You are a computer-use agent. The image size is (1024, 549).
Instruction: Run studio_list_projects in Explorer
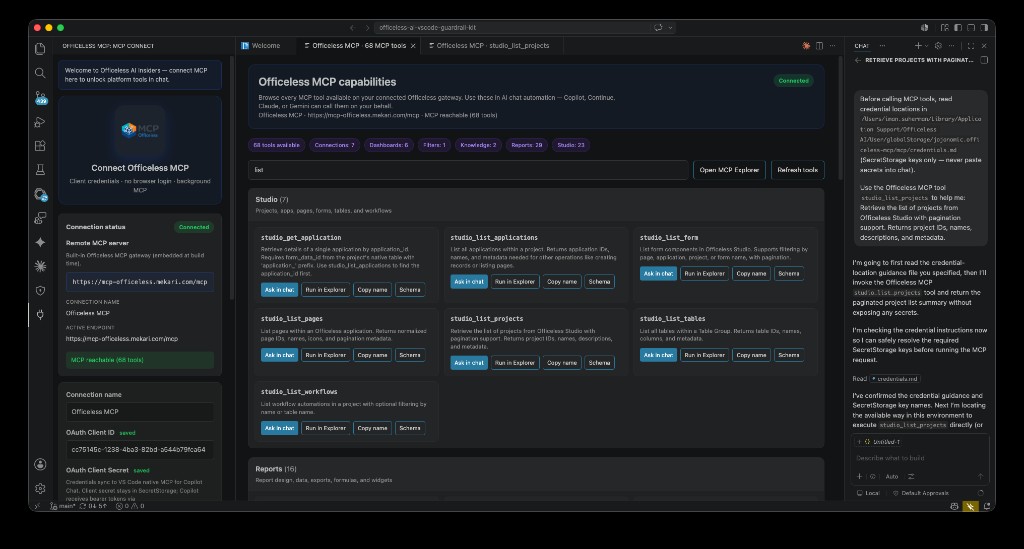pos(515,363)
